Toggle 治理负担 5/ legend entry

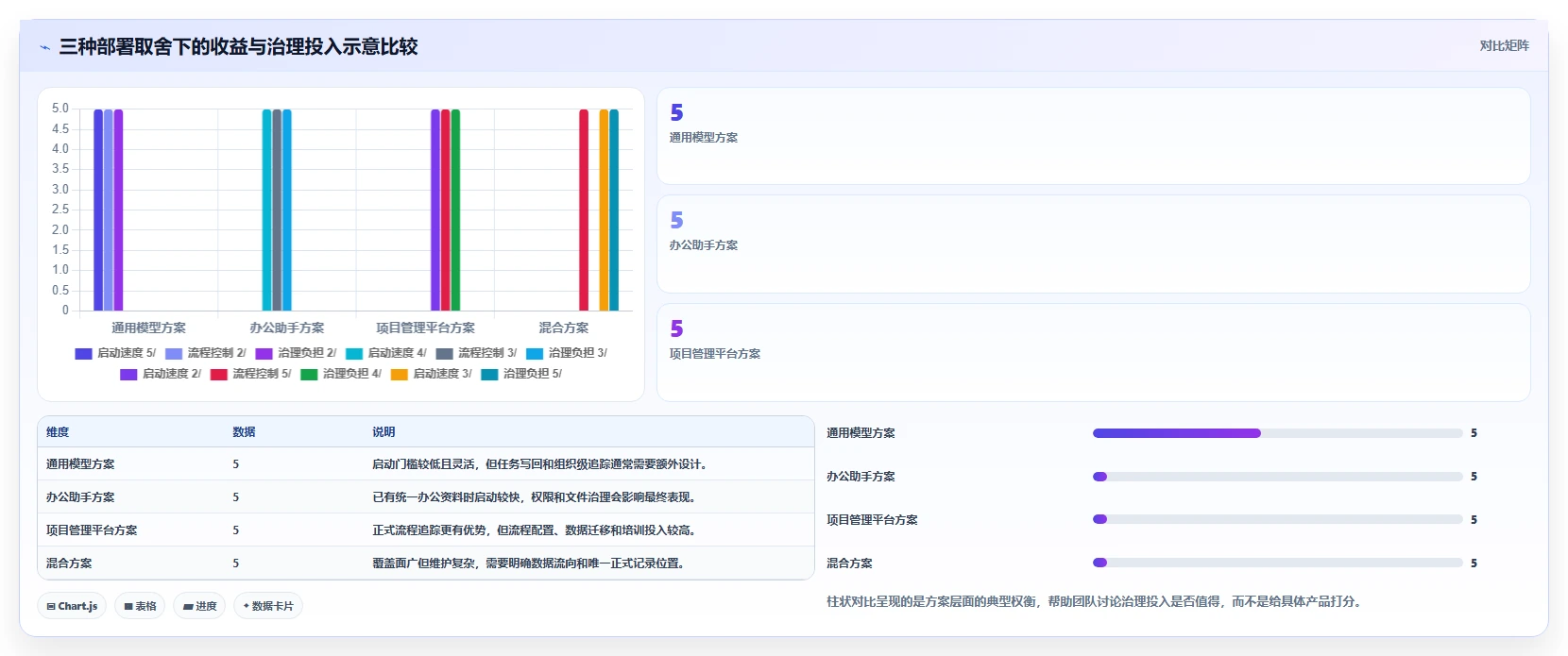[x=521, y=374]
